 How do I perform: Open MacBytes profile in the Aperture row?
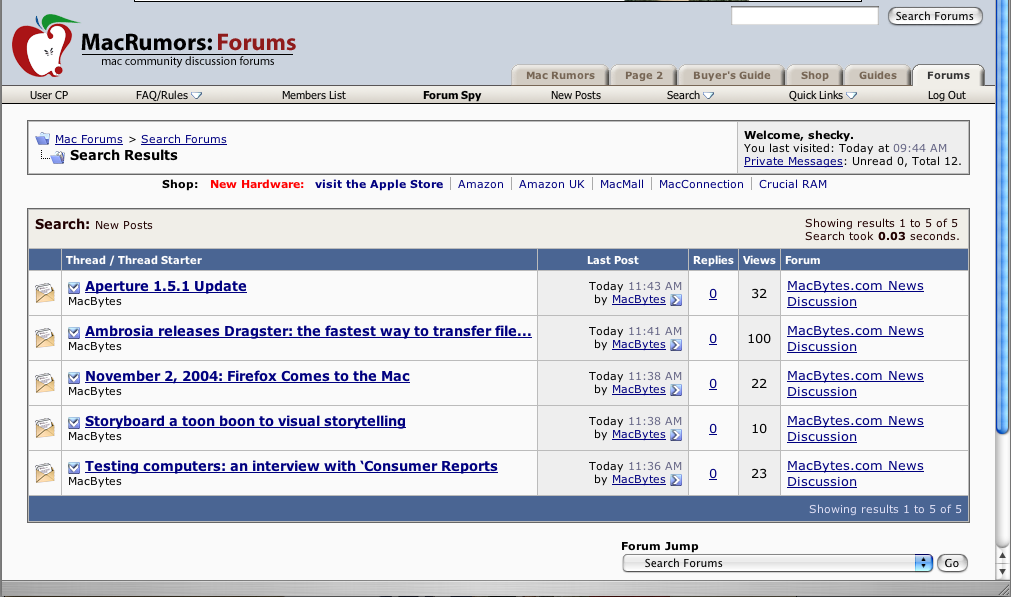coord(638,300)
